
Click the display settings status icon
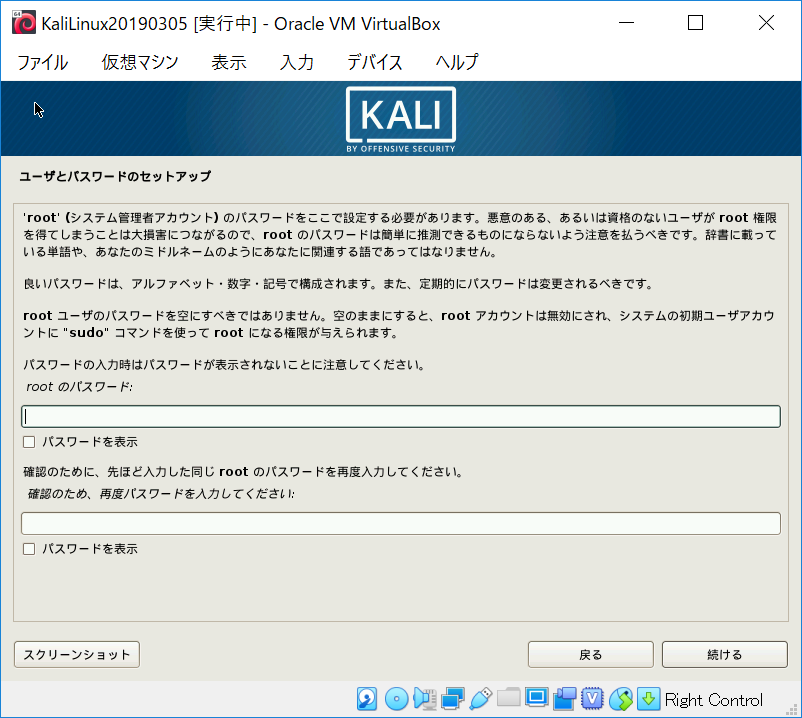537,698
